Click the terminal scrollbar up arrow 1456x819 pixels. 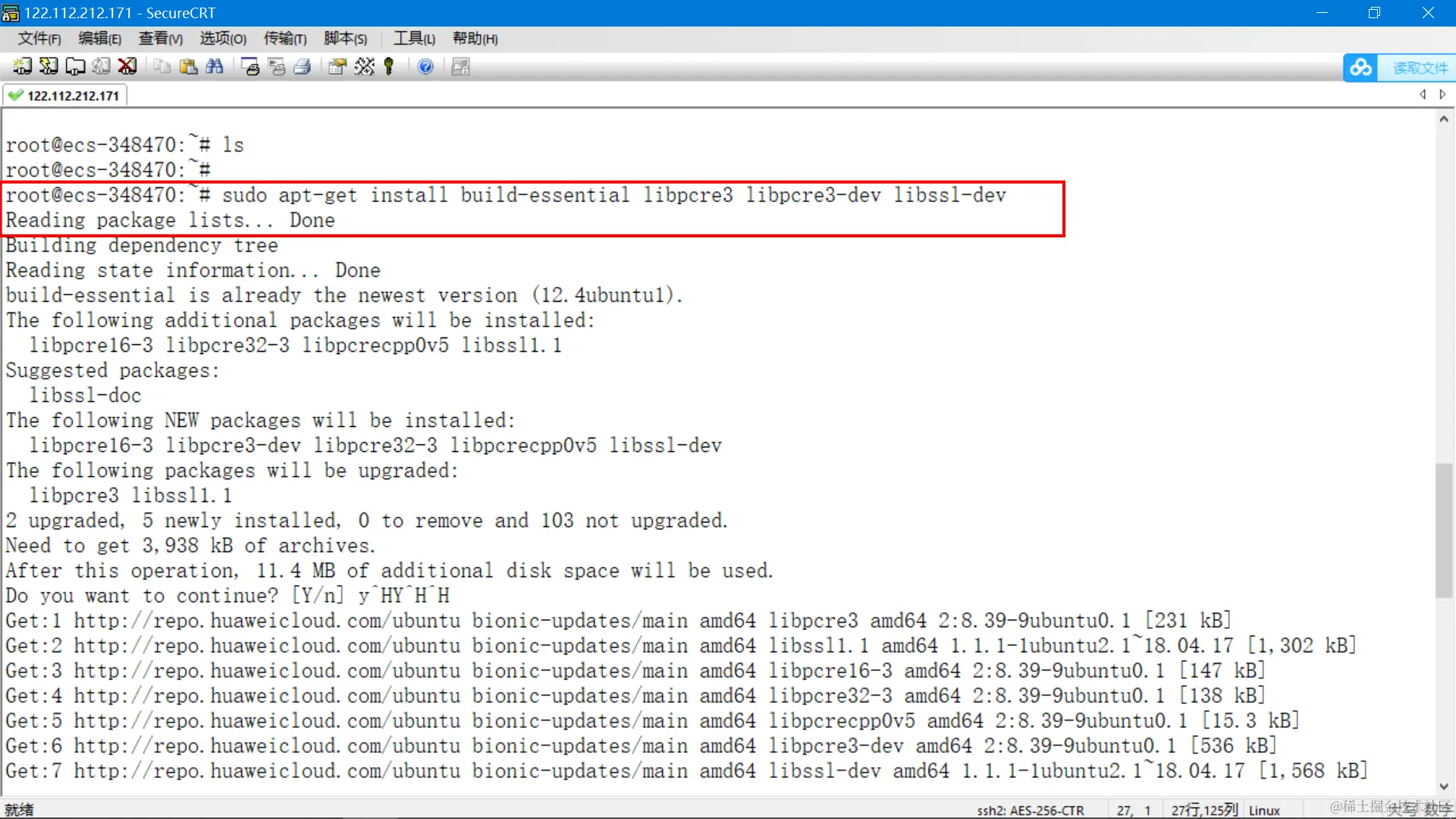click(x=1444, y=119)
